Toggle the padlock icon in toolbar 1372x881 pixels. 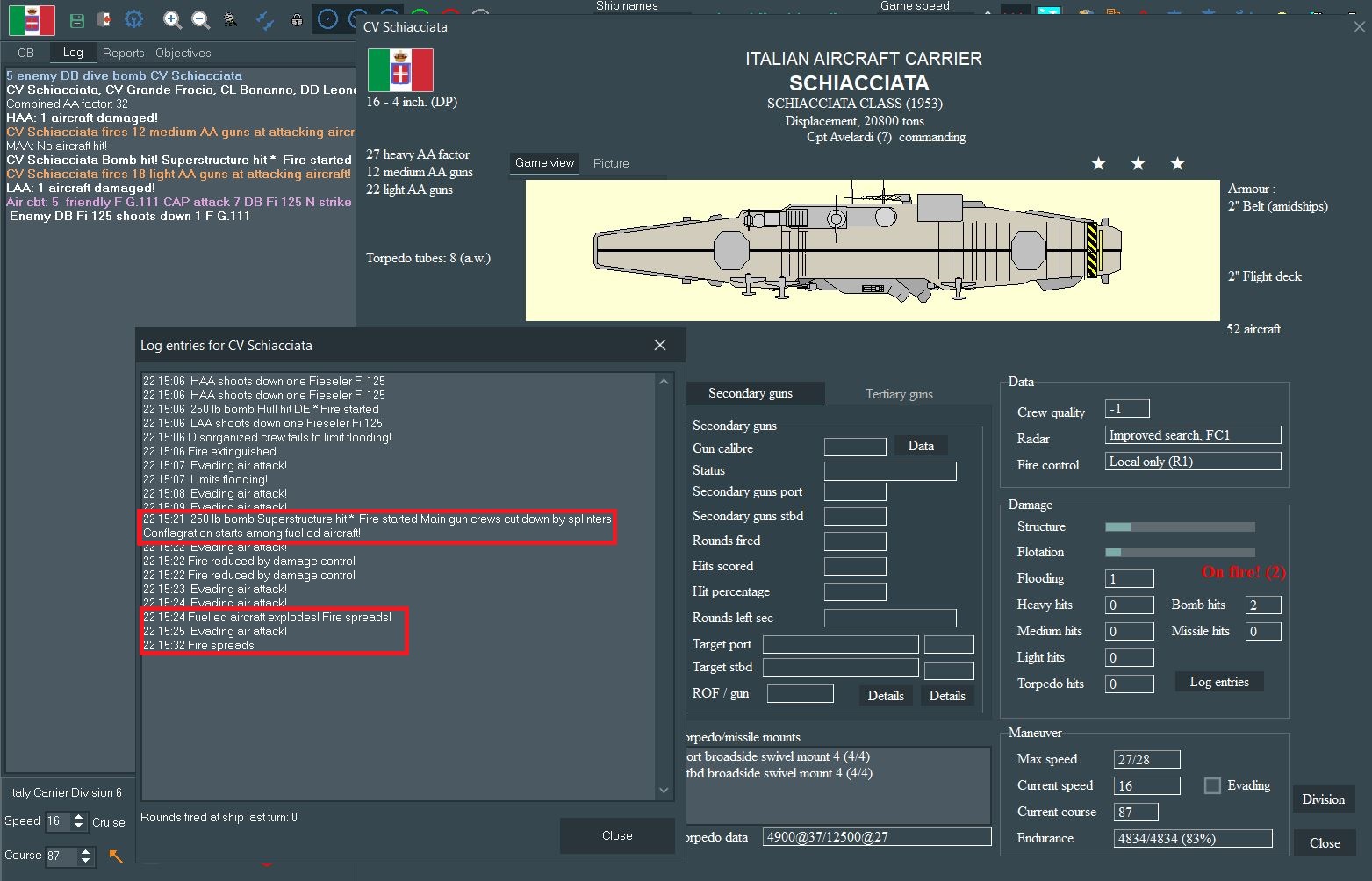coord(297,19)
